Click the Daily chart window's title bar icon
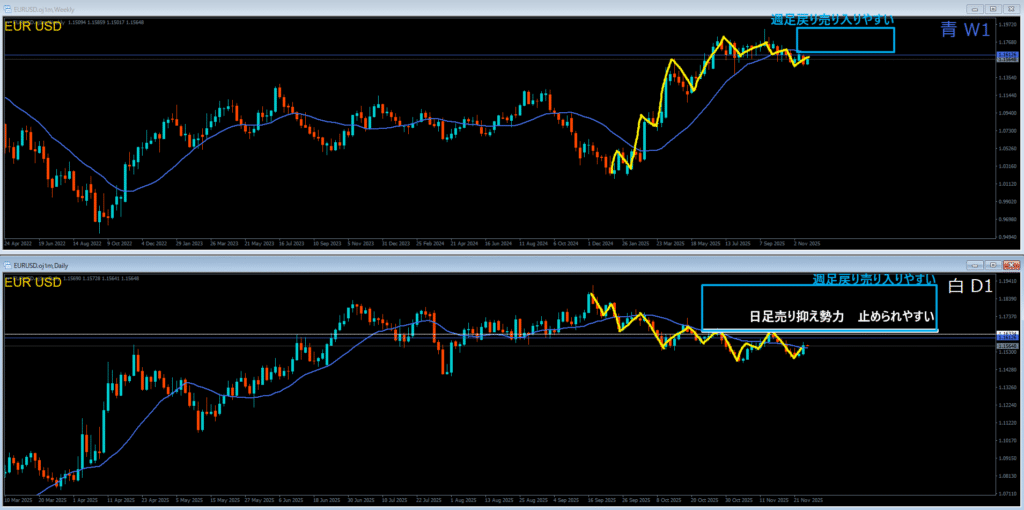Viewport: 1024px width, 510px height. click(x=7, y=265)
